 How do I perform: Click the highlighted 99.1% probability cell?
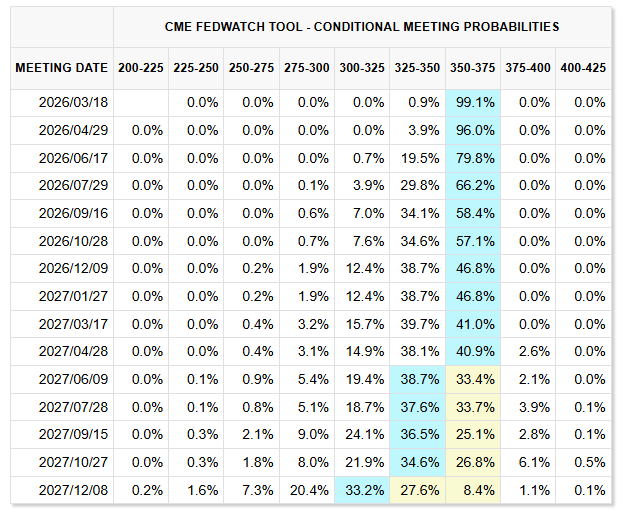coord(474,102)
